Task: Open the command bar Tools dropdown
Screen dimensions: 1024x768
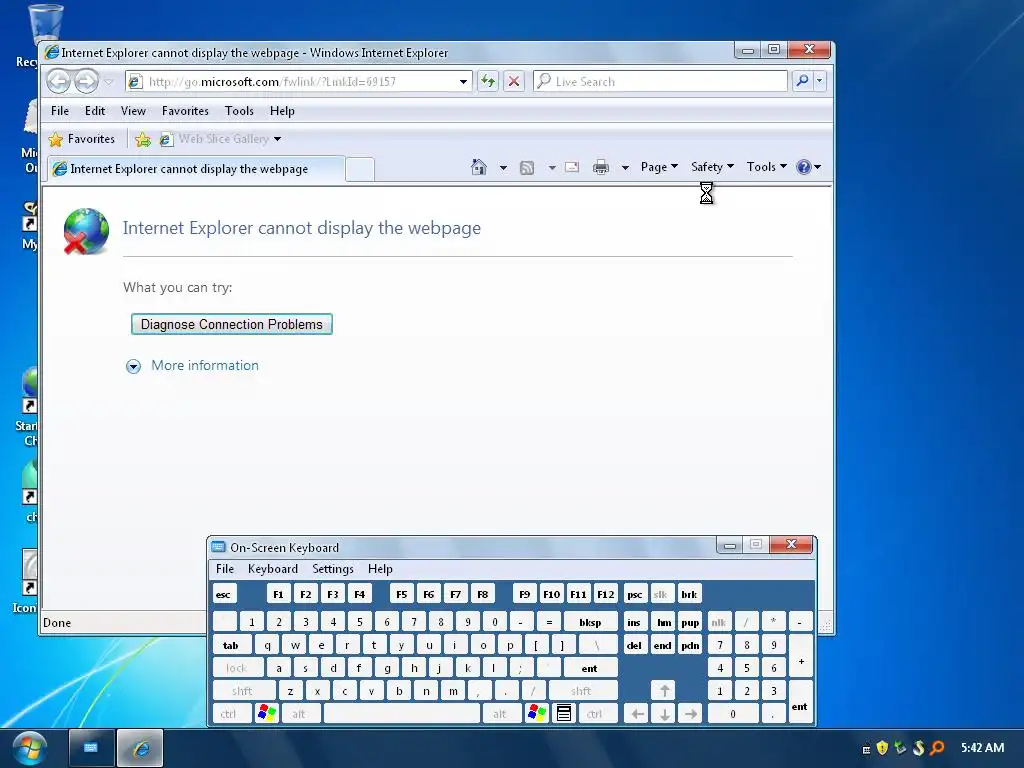Action: point(767,167)
